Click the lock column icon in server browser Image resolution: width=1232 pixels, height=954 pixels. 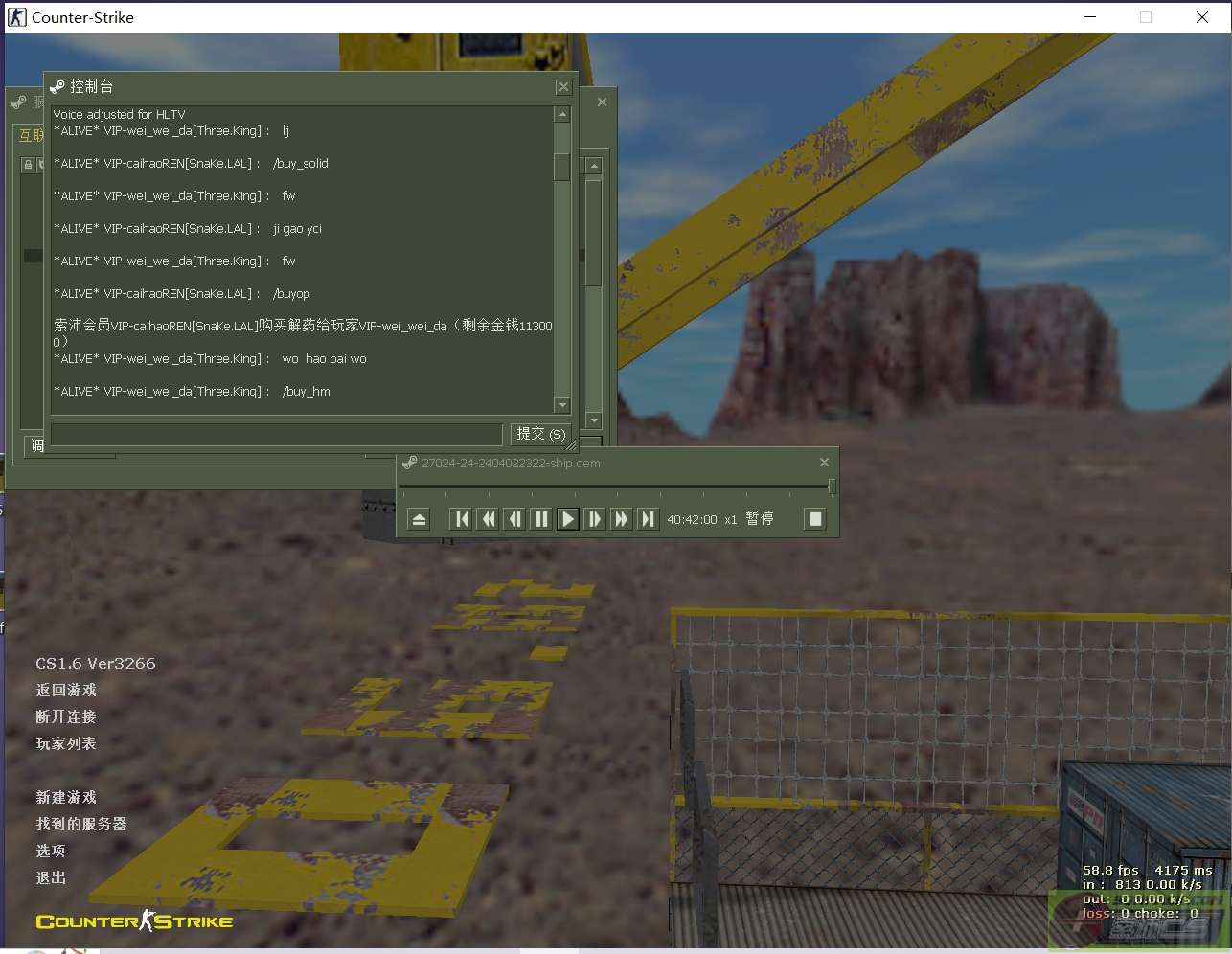[28, 165]
